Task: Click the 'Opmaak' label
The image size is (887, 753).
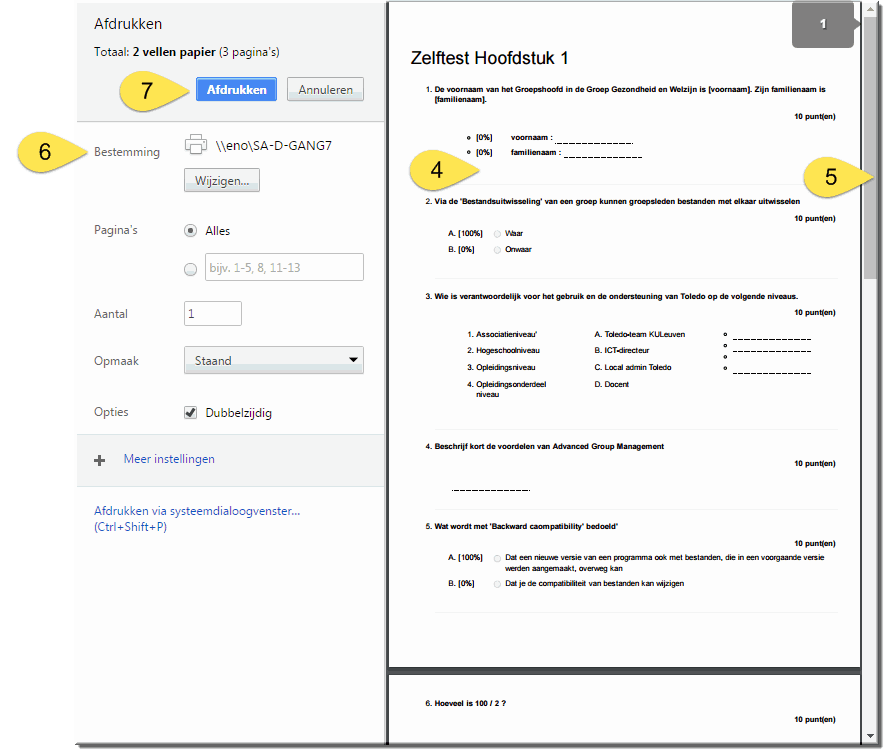Action: [x=116, y=361]
